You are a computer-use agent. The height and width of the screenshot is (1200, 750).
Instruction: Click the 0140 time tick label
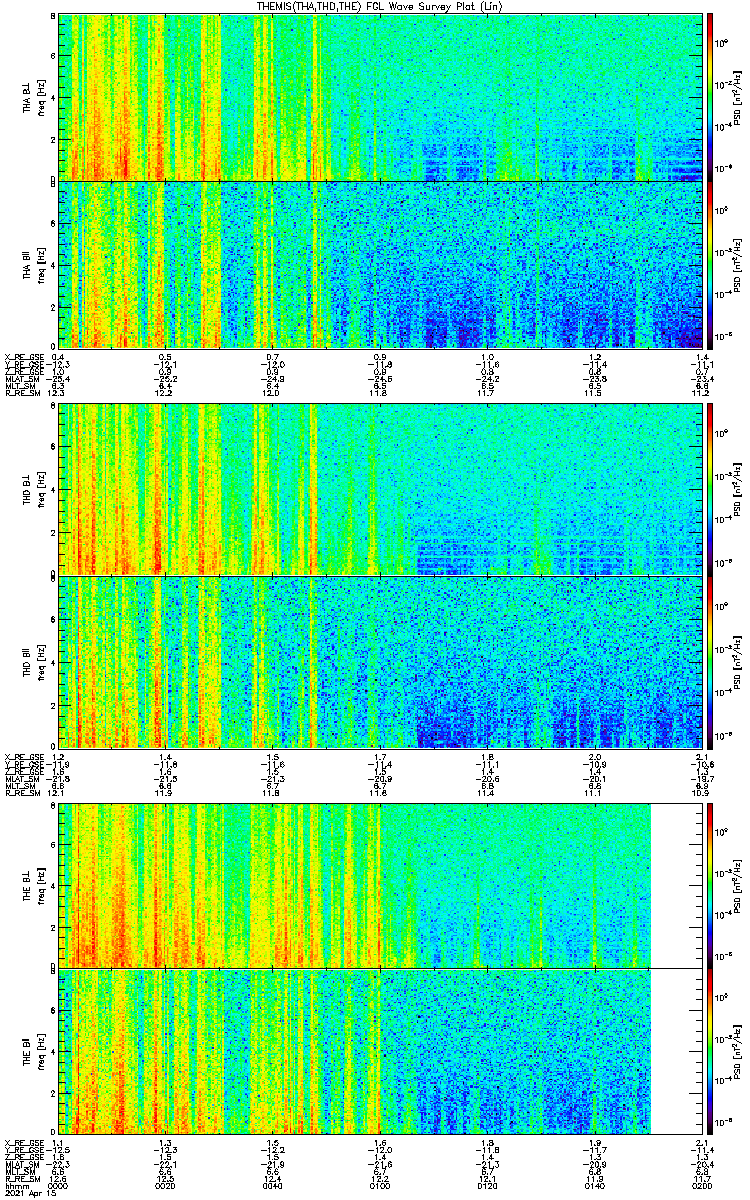[x=595, y=1186]
